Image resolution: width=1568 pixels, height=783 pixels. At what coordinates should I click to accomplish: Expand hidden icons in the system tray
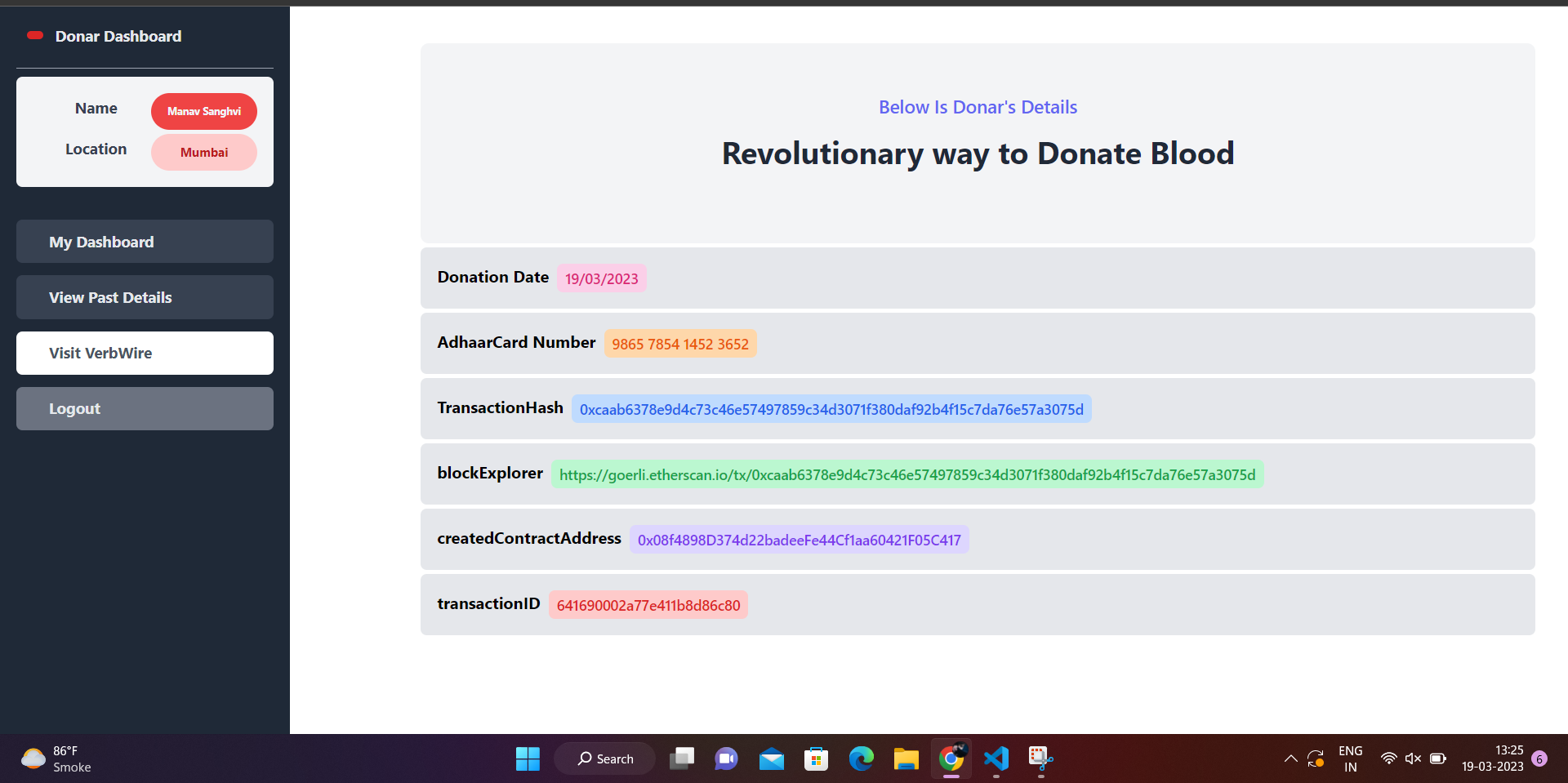point(1290,759)
